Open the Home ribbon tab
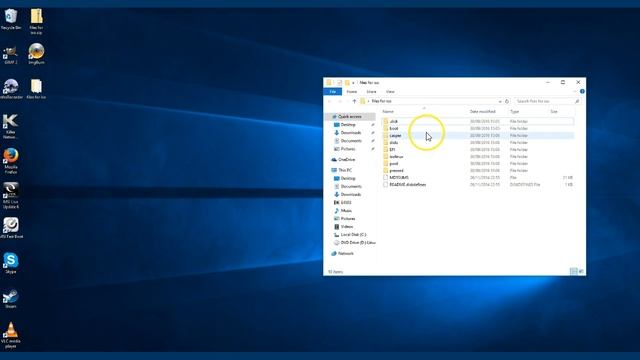 point(351,92)
